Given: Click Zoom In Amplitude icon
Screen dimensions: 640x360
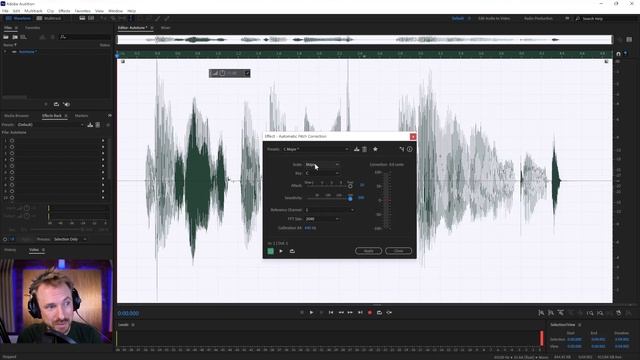Looking at the screenshot, I should click(x=541, y=313).
